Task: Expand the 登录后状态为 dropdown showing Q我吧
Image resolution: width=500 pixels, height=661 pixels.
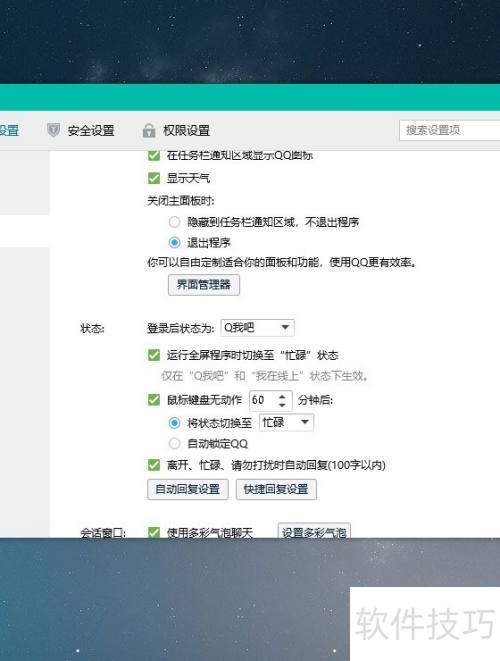Action: coord(257,328)
